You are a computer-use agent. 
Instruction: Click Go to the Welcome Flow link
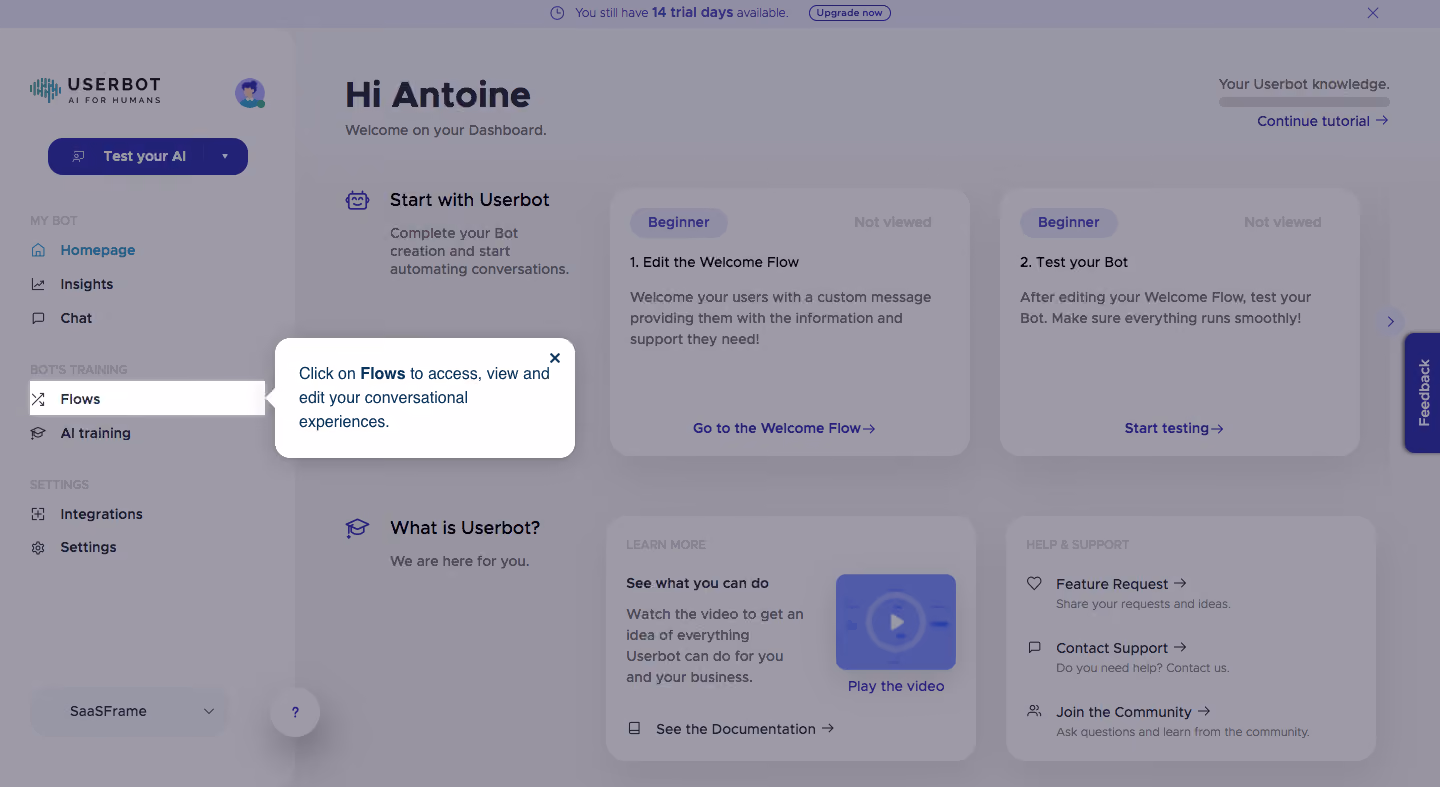click(x=784, y=428)
